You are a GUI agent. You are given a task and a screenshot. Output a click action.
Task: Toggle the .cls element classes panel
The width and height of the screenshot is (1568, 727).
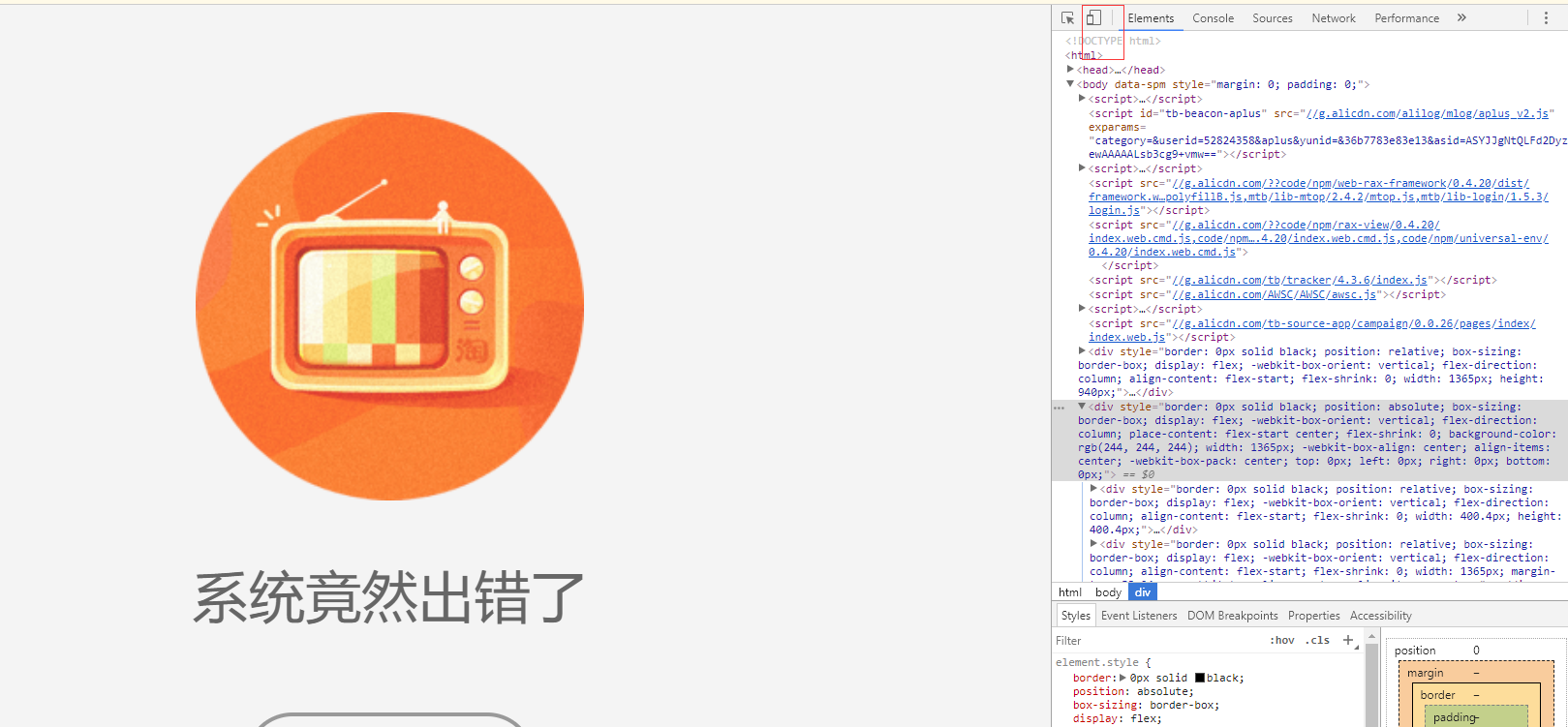pyautogui.click(x=1317, y=641)
